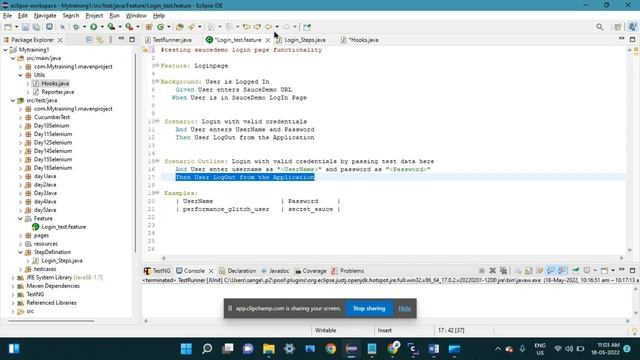This screenshot has height=360, width=640.
Task: Switch to Login_Steps.java editor tab
Action: [301, 40]
